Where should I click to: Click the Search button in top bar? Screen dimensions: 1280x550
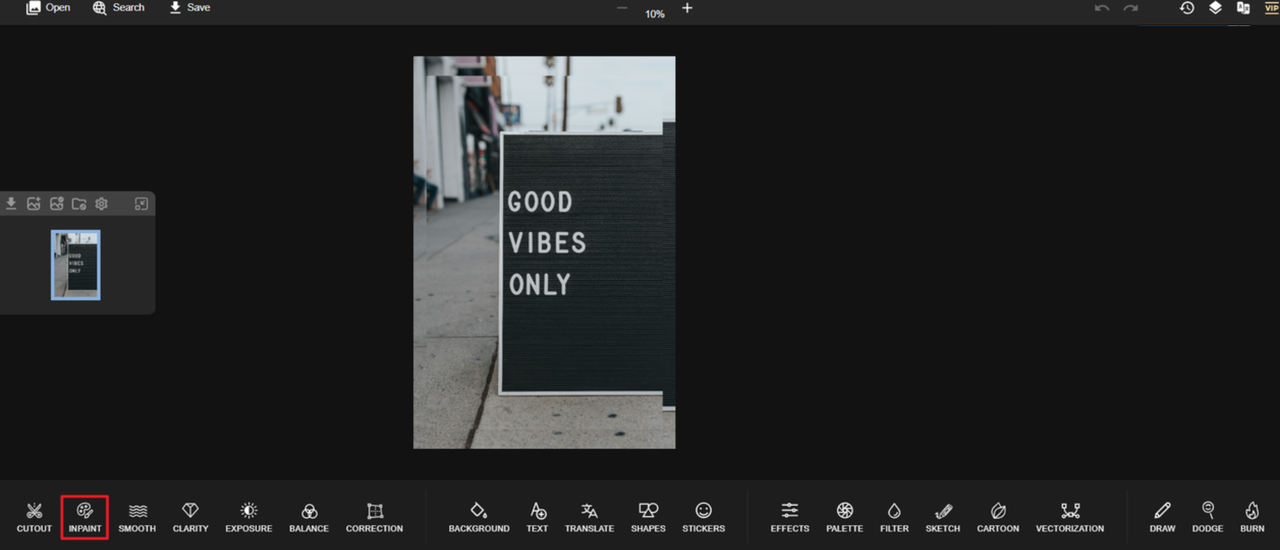tap(119, 8)
